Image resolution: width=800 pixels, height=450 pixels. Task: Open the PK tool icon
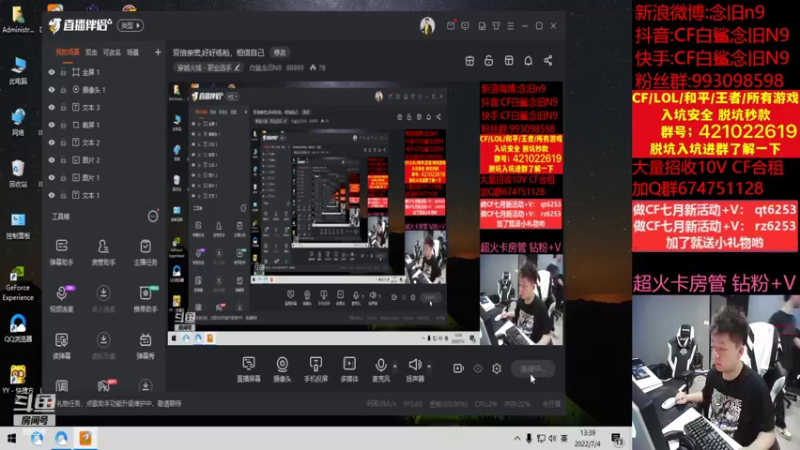click(x=104, y=386)
